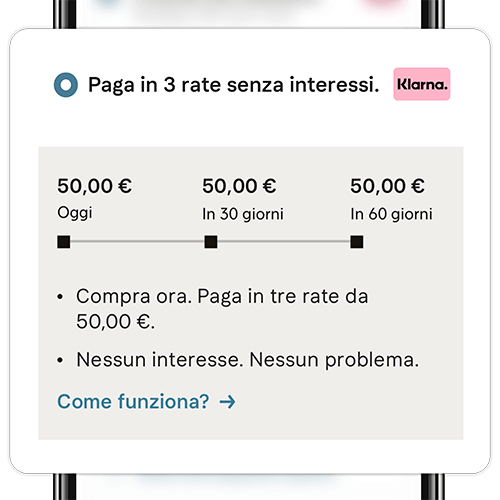
Task: Click the timeline line between first two markers
Action: tap(137, 241)
